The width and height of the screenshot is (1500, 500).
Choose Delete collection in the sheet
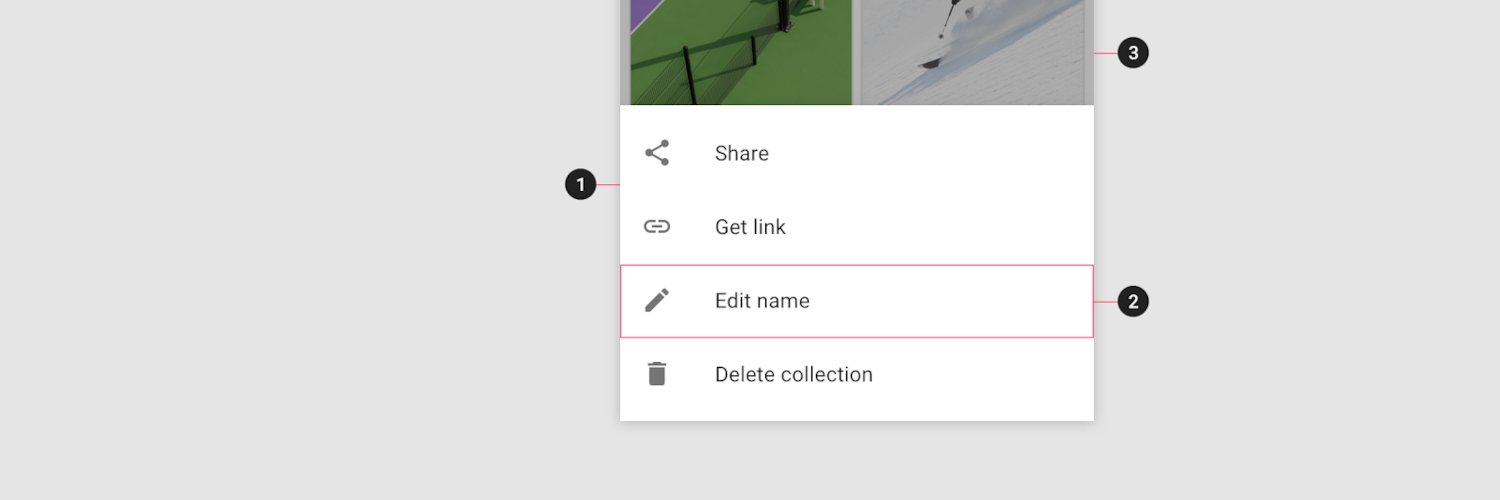(857, 374)
